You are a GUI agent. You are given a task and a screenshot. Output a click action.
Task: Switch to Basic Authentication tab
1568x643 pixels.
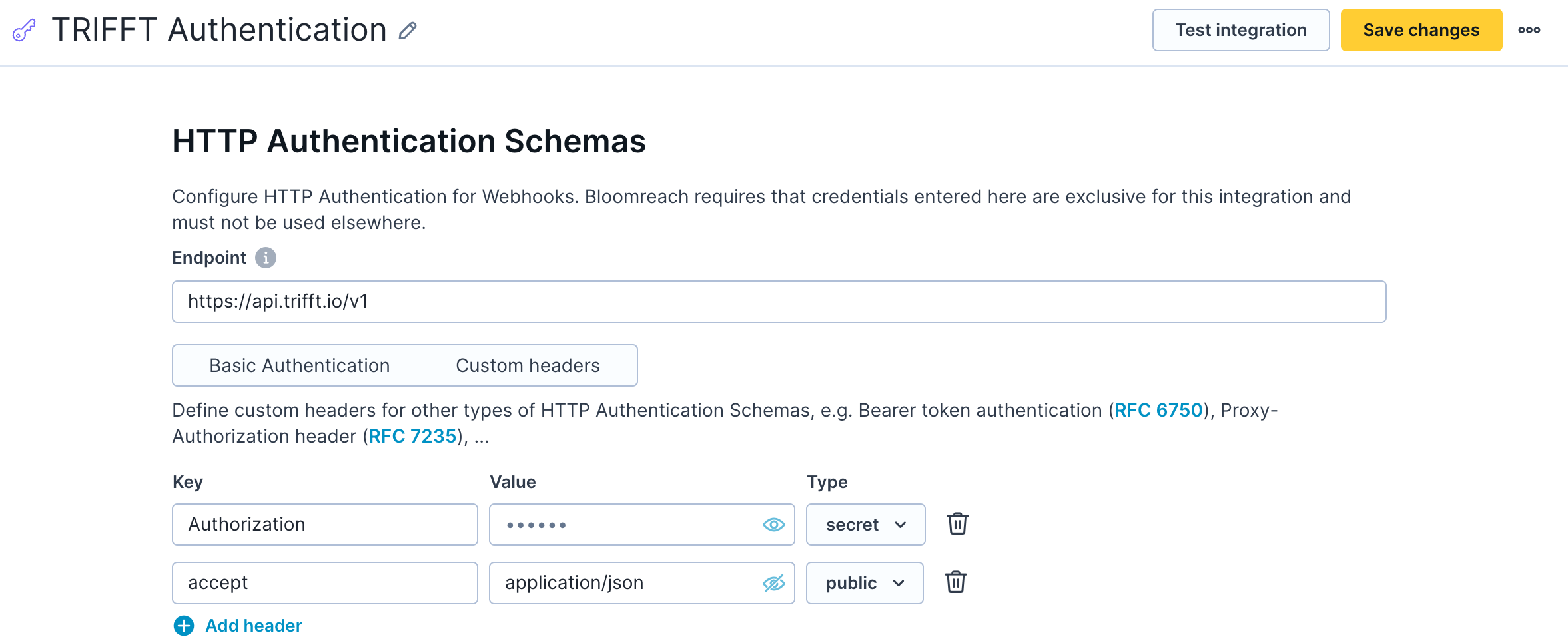point(300,365)
